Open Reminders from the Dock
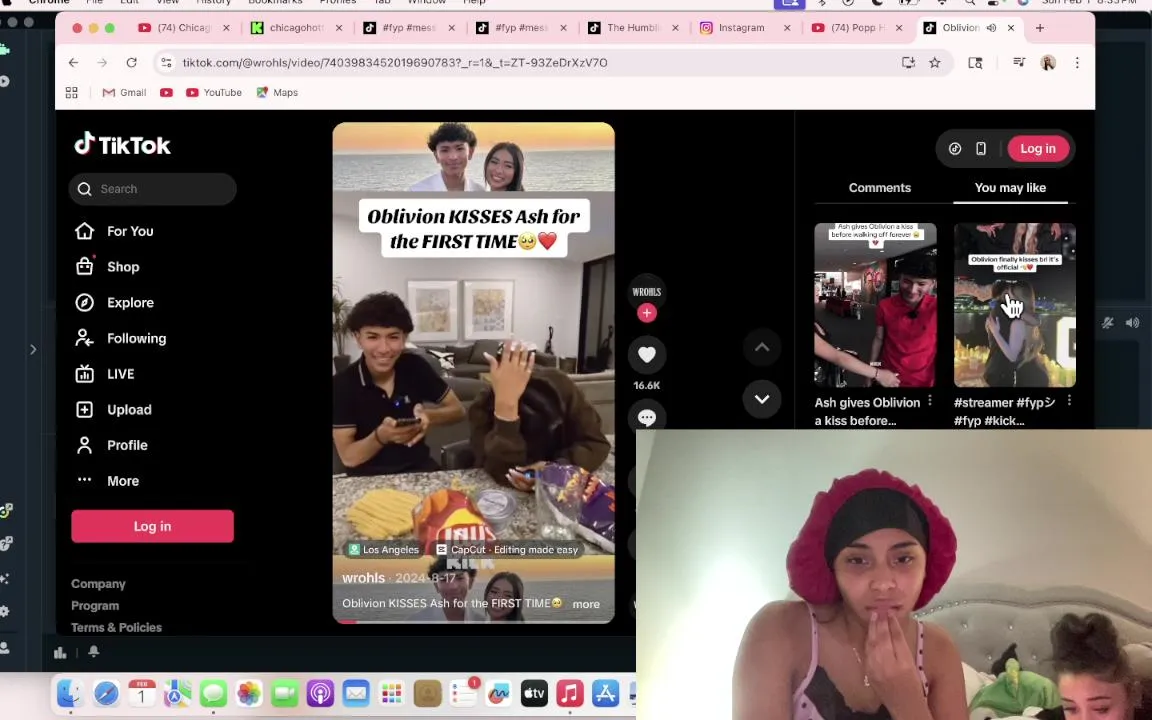Screen dimensions: 1152x720 463,694
